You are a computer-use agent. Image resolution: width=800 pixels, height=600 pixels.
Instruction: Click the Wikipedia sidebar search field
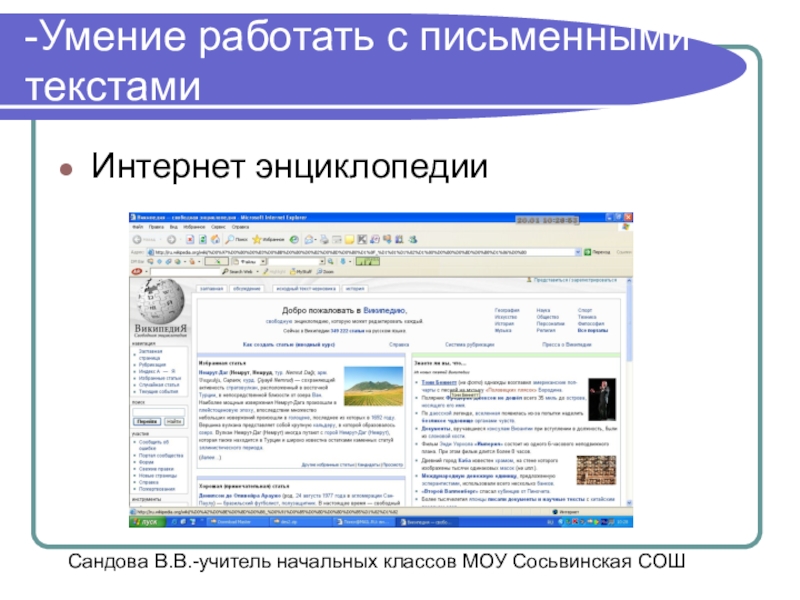(x=159, y=412)
